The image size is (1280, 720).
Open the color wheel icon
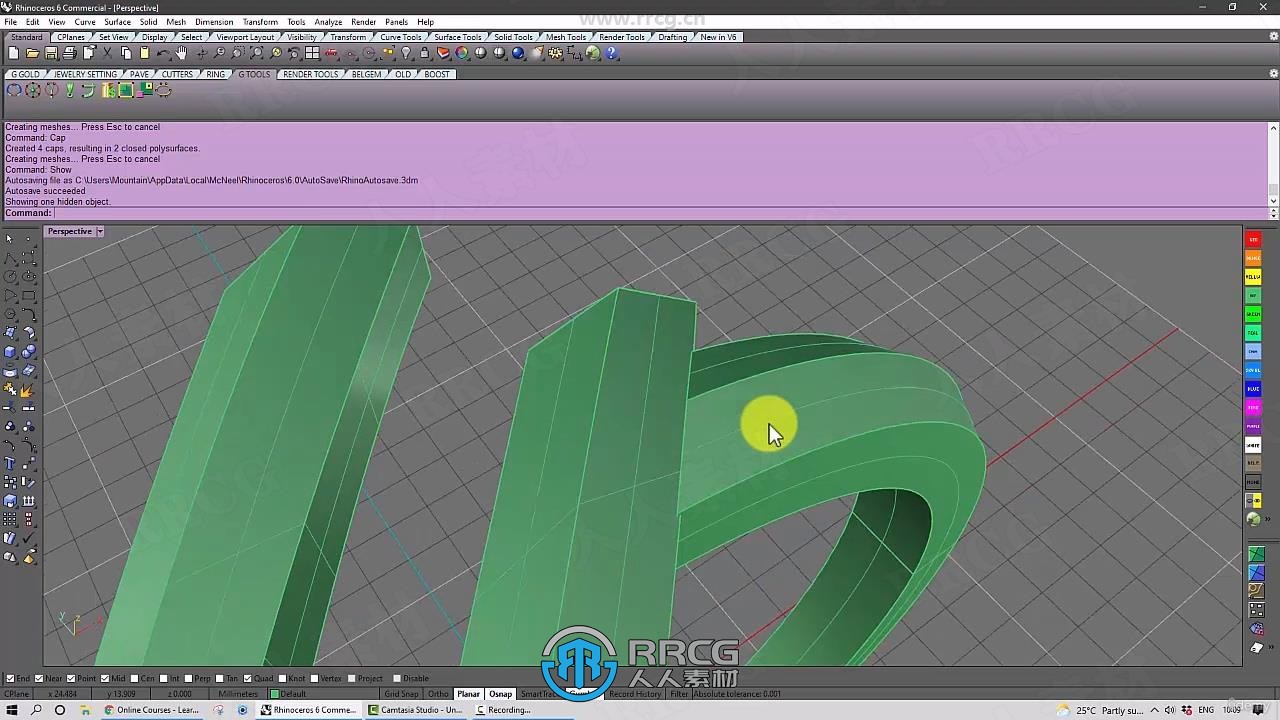(x=462, y=53)
